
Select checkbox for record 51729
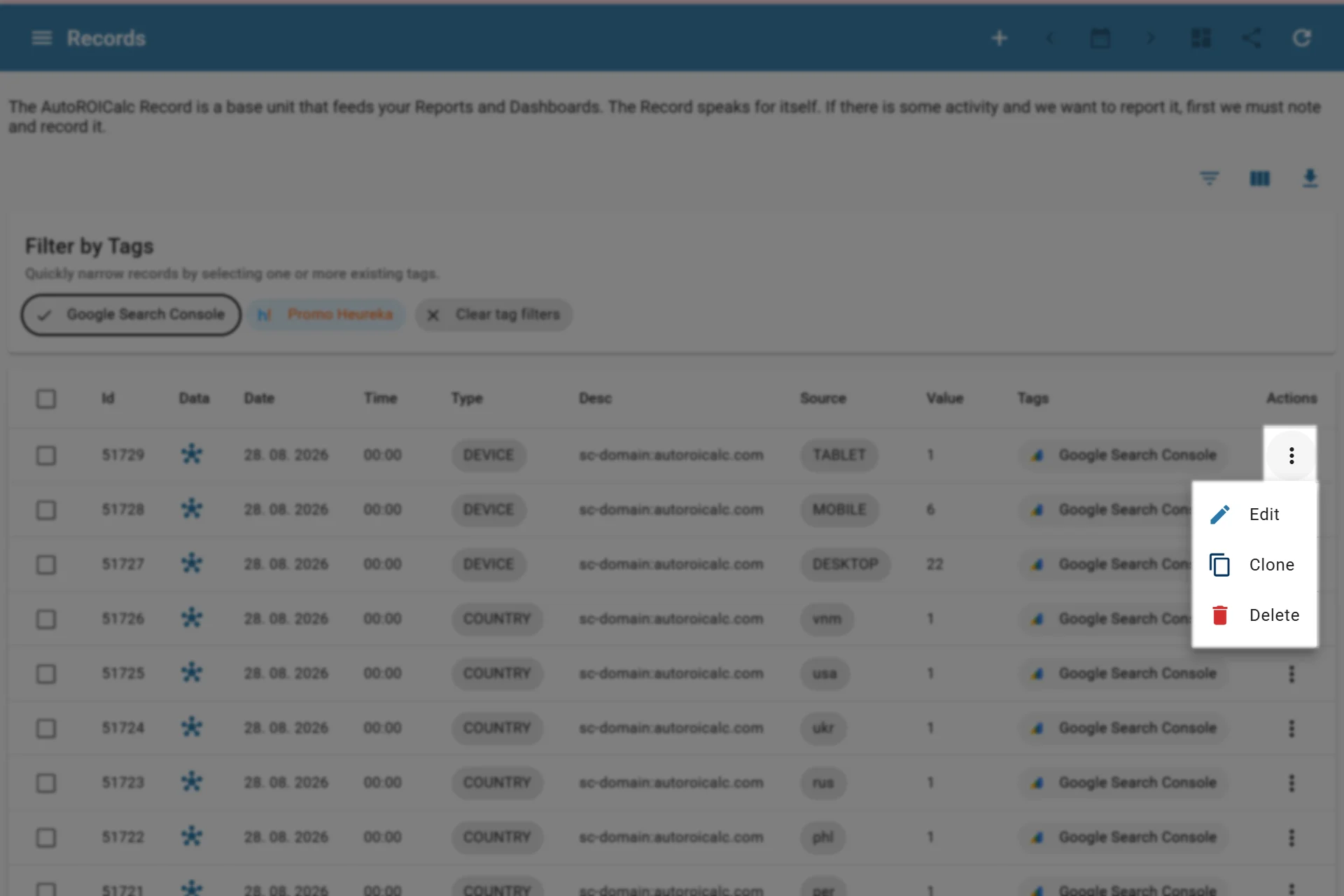46,456
